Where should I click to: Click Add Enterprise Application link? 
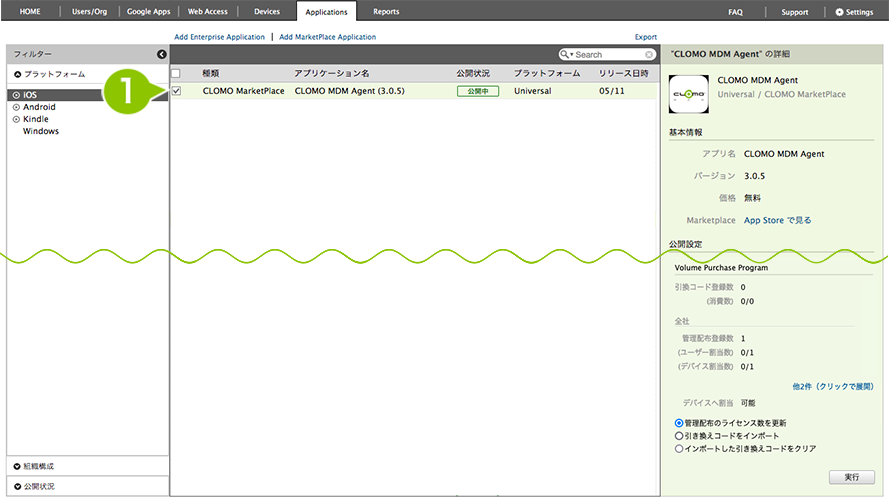(219, 37)
